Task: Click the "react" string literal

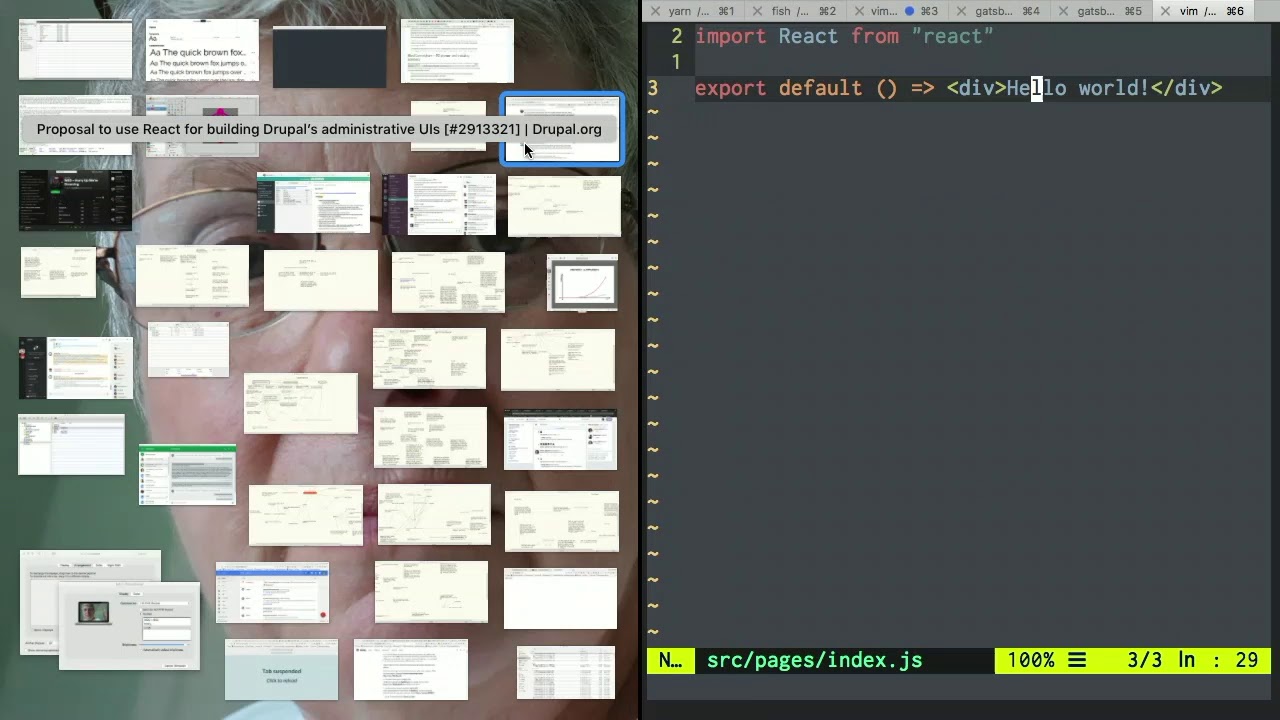Action: click(x=953, y=36)
